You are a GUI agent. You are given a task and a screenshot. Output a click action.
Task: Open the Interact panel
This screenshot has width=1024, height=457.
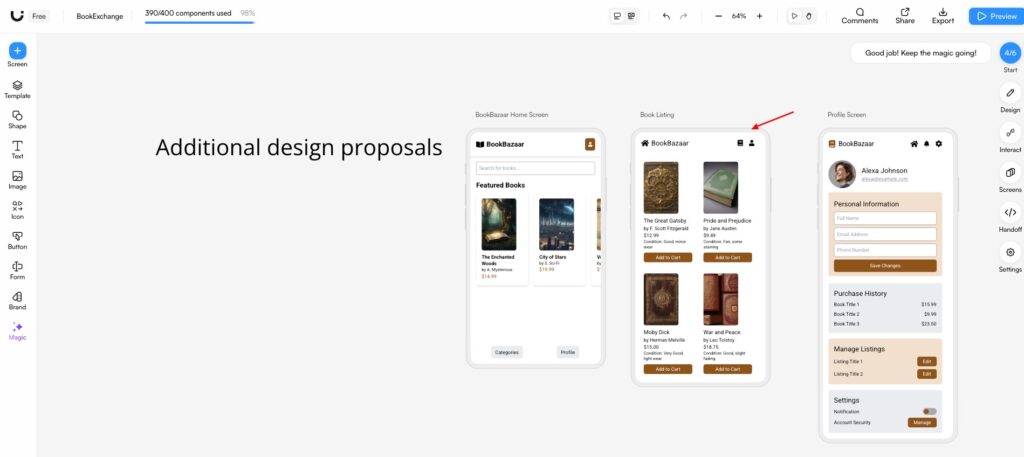tap(1010, 138)
